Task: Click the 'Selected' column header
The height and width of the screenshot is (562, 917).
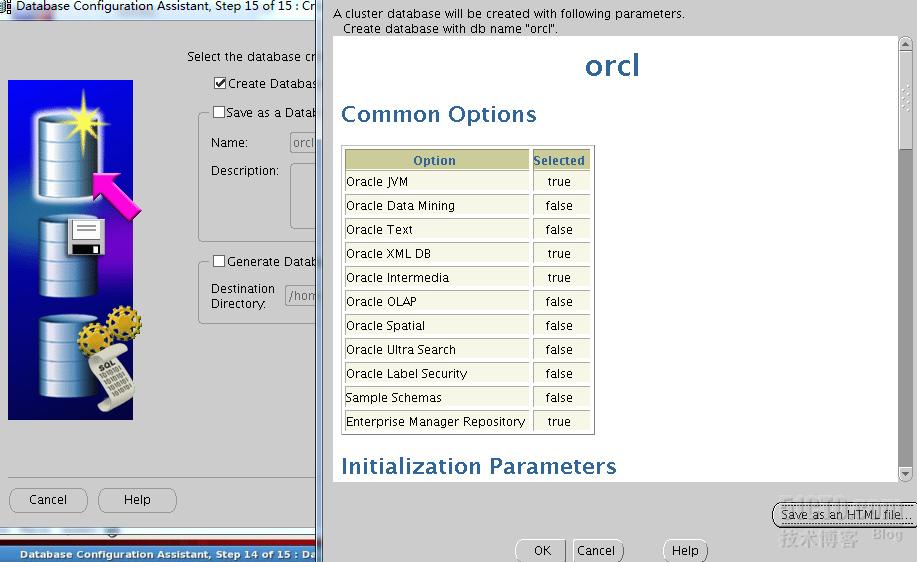Action: coord(561,160)
